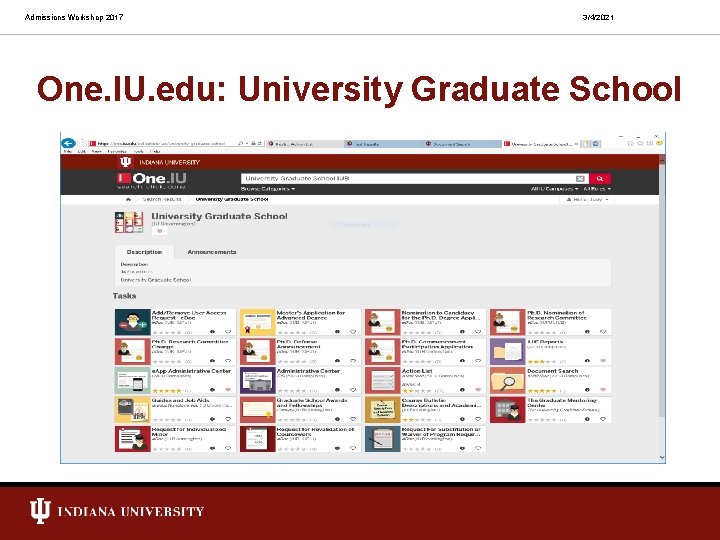Open the Course Bulletin Descriptions note icon
Screen dimensions: 720x540
point(382,410)
